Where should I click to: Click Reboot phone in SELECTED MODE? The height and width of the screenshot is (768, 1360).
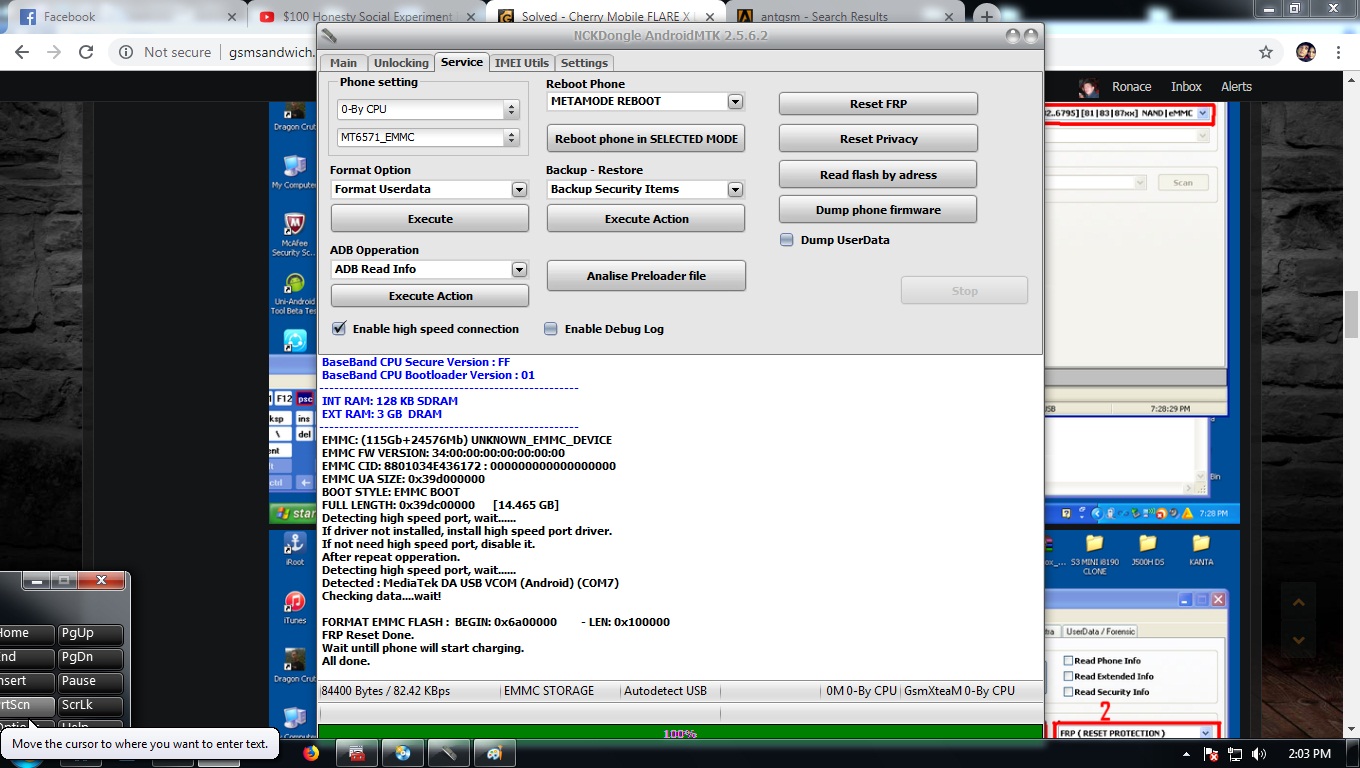pos(646,139)
